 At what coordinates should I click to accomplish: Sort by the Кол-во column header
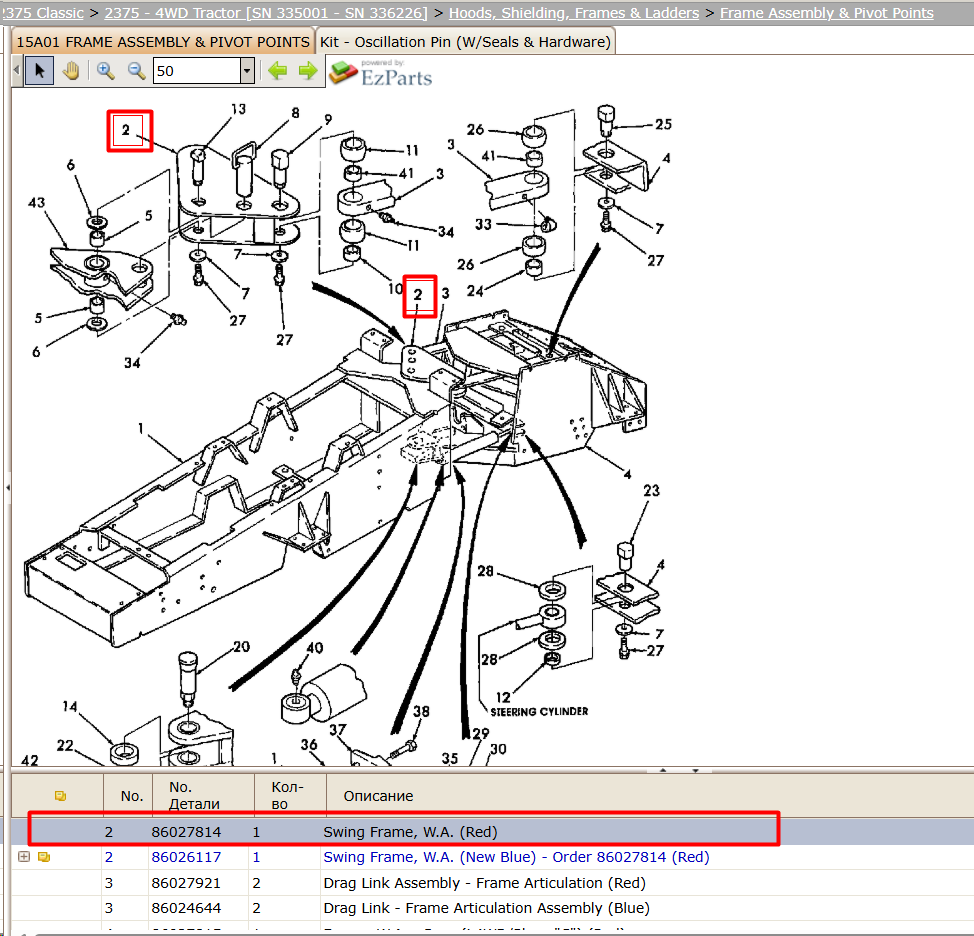288,796
